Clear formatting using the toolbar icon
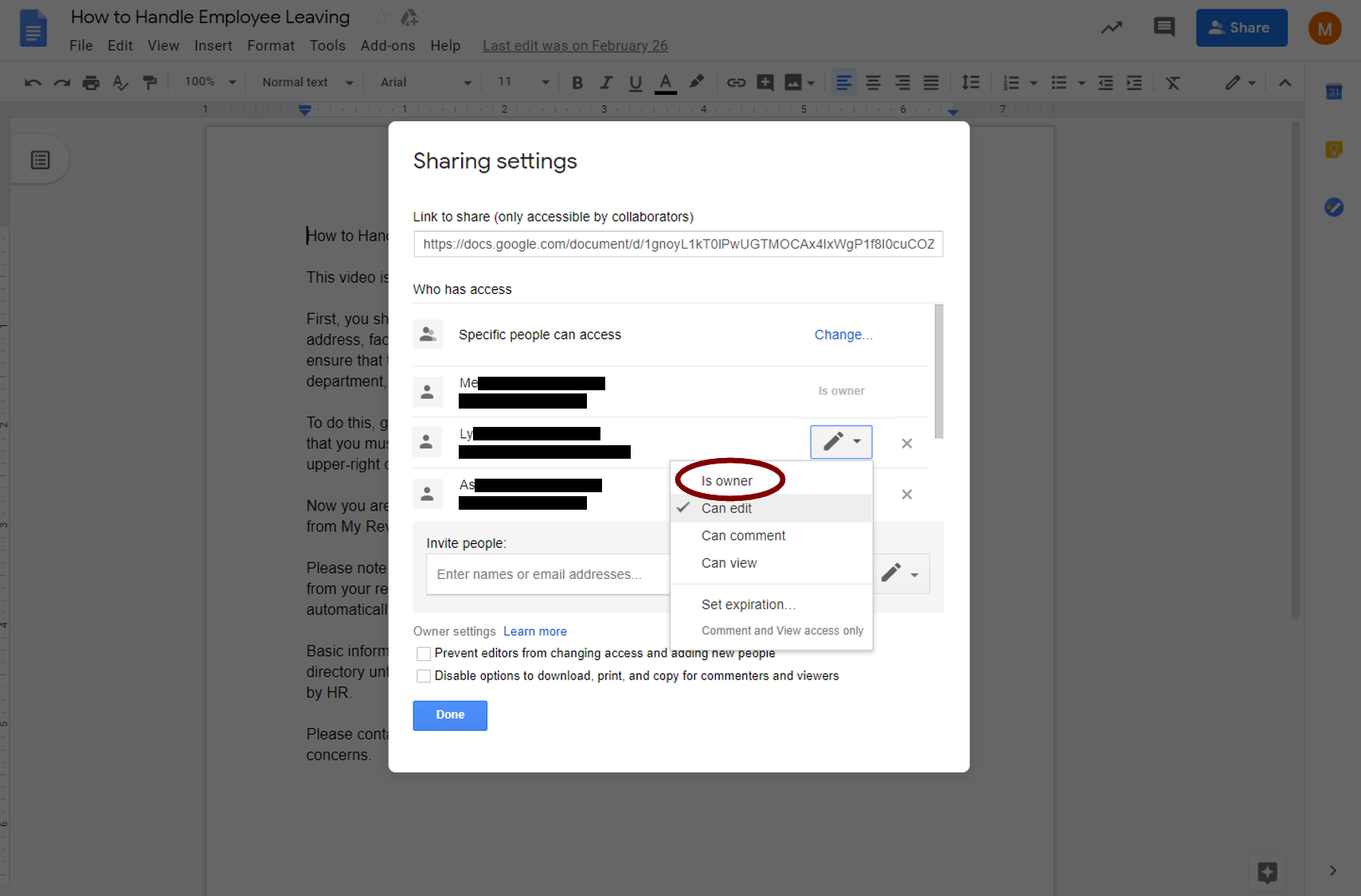 pos(1173,82)
